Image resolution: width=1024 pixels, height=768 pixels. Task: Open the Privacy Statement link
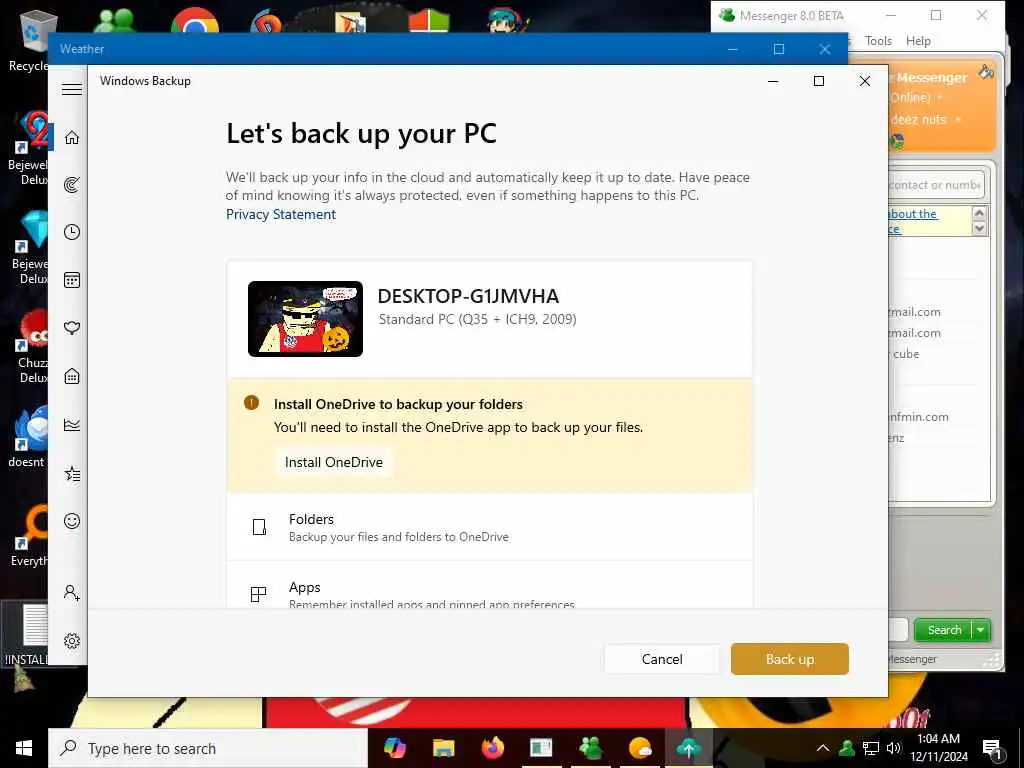pos(281,214)
